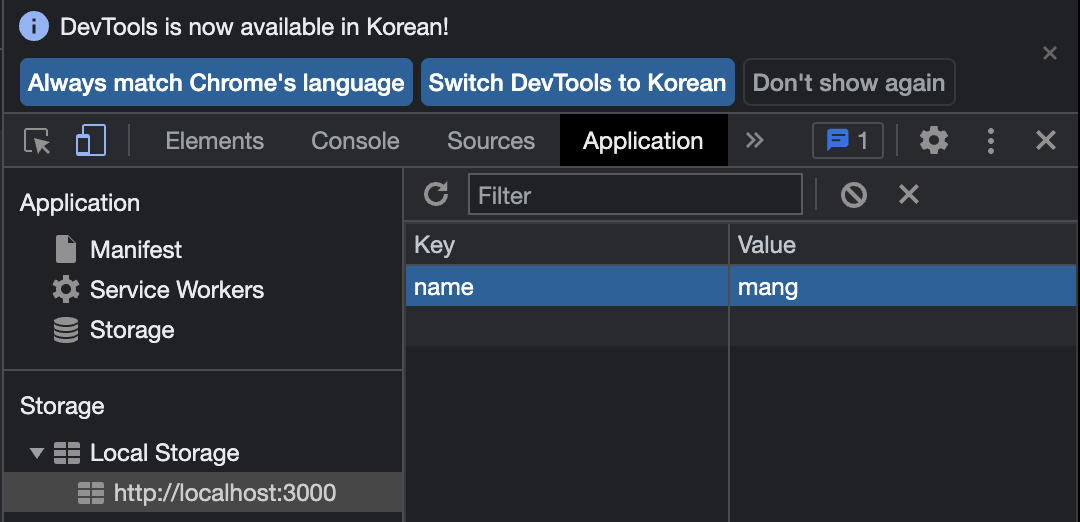The height and width of the screenshot is (522, 1080).
Task: Open the 1 issue message badge
Action: [848, 141]
